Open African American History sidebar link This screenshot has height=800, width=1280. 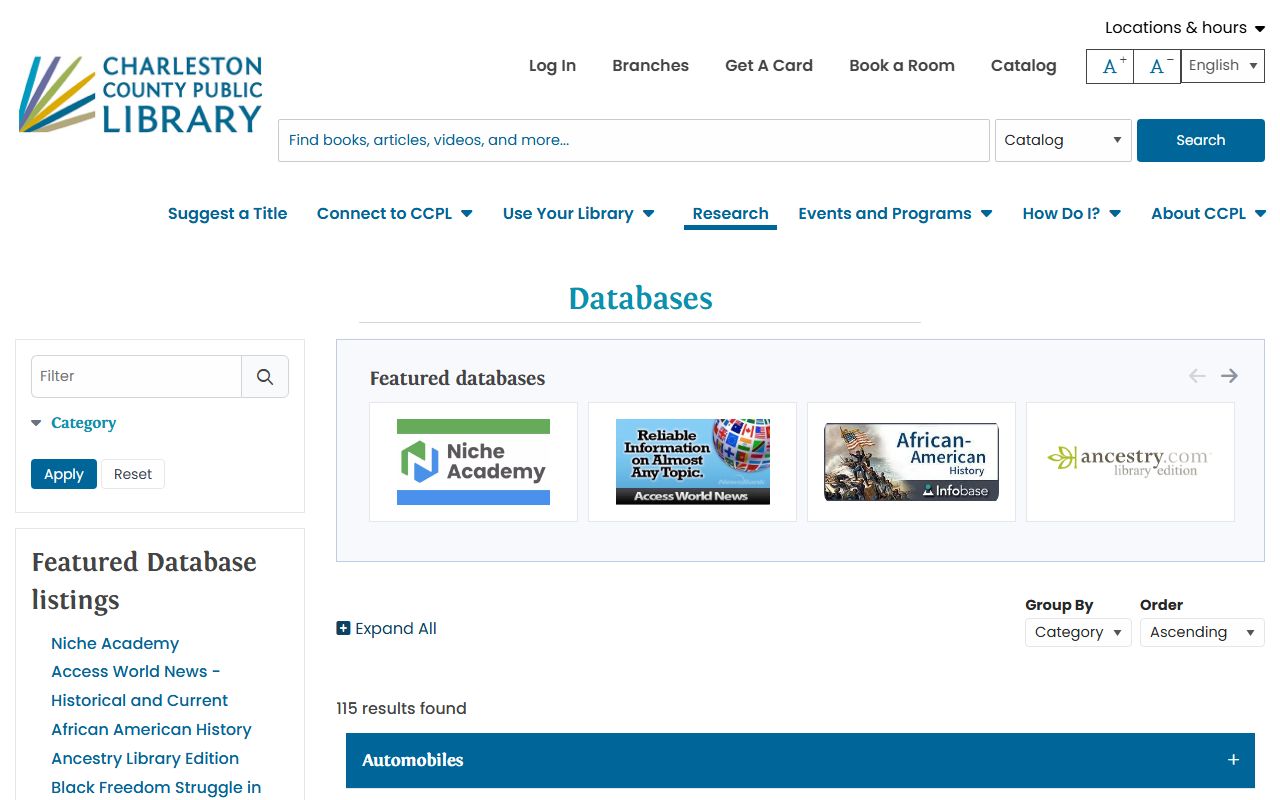click(151, 730)
